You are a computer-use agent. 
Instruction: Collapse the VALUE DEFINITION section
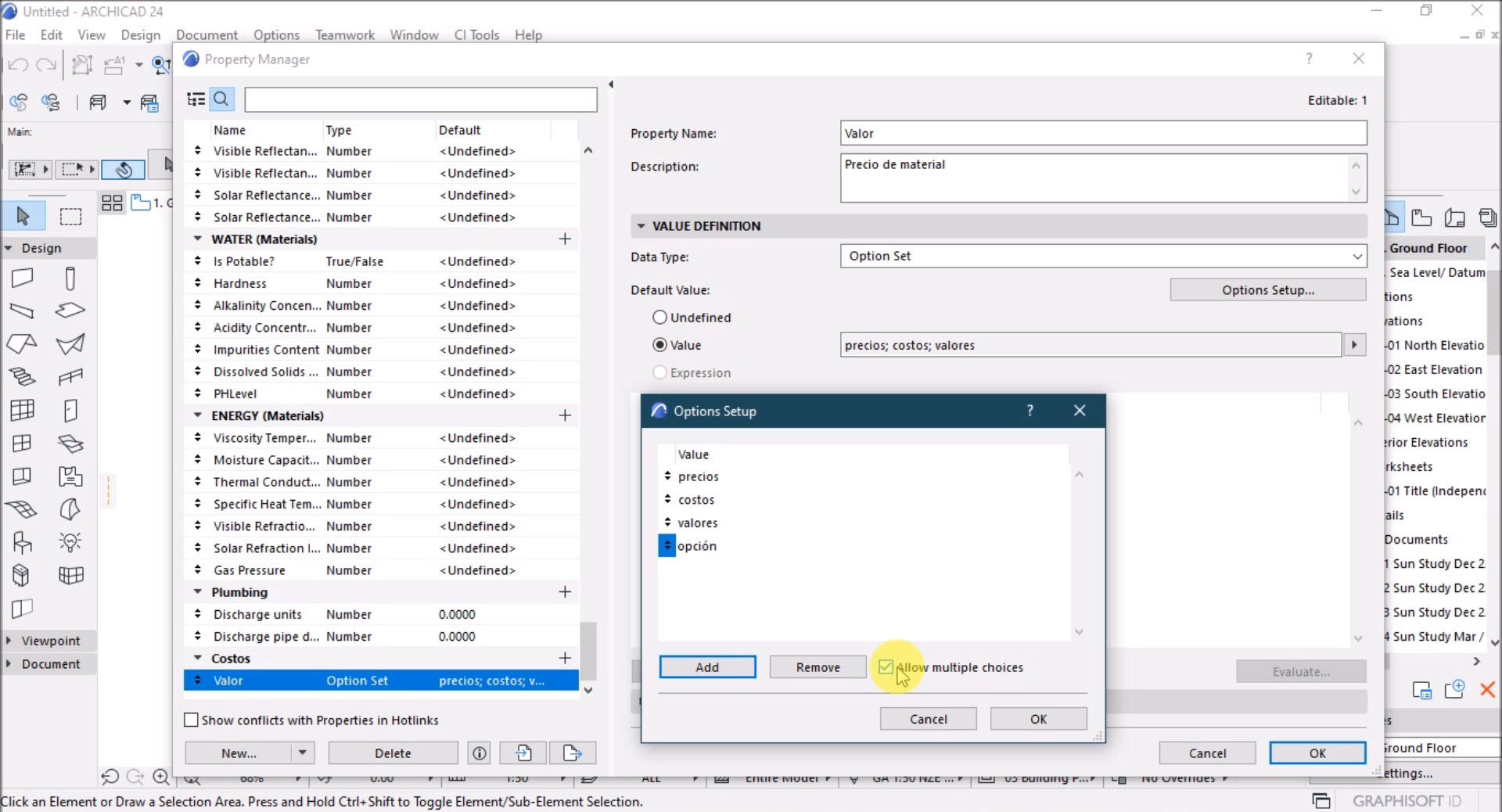click(x=641, y=226)
